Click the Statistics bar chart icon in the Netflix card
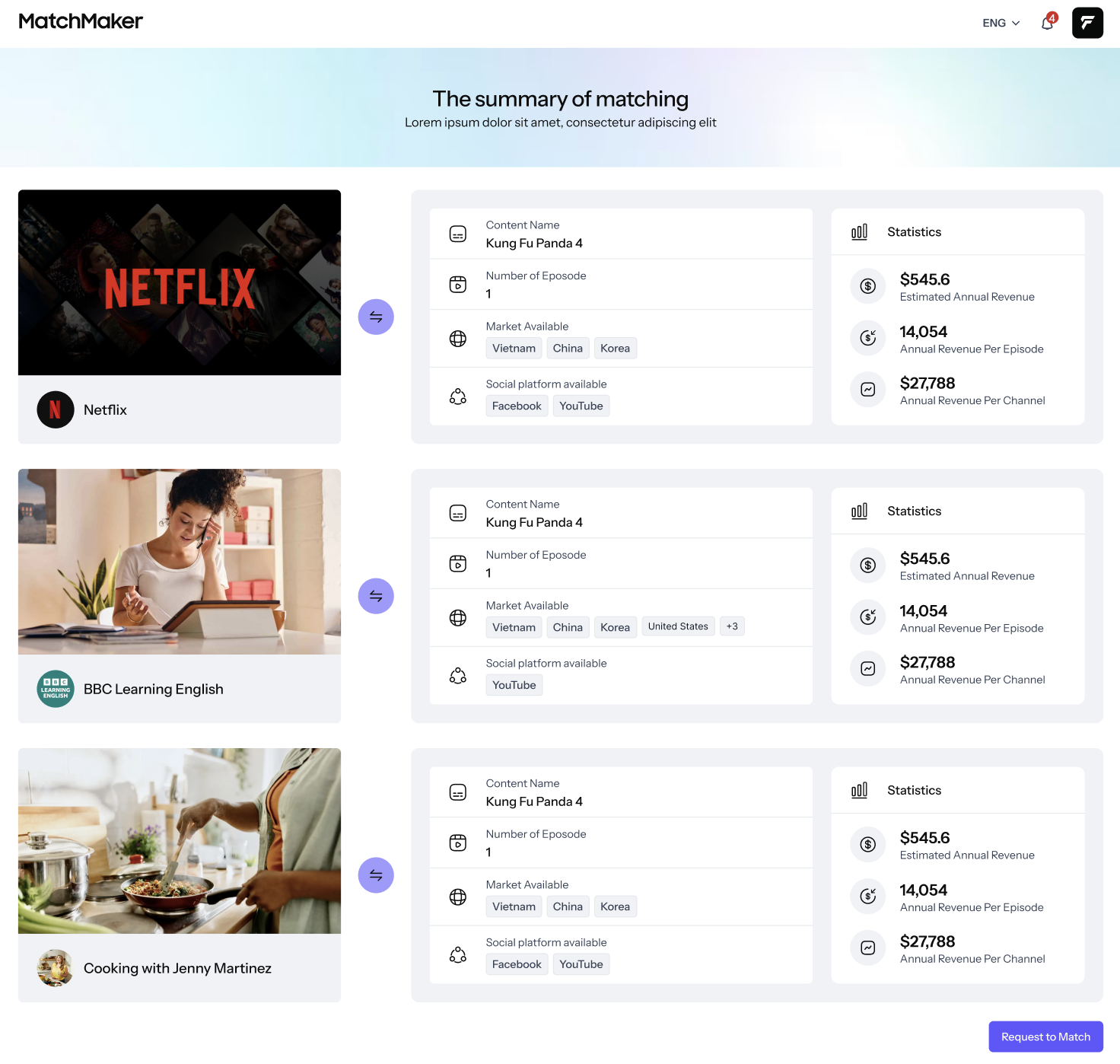 pyautogui.click(x=859, y=232)
